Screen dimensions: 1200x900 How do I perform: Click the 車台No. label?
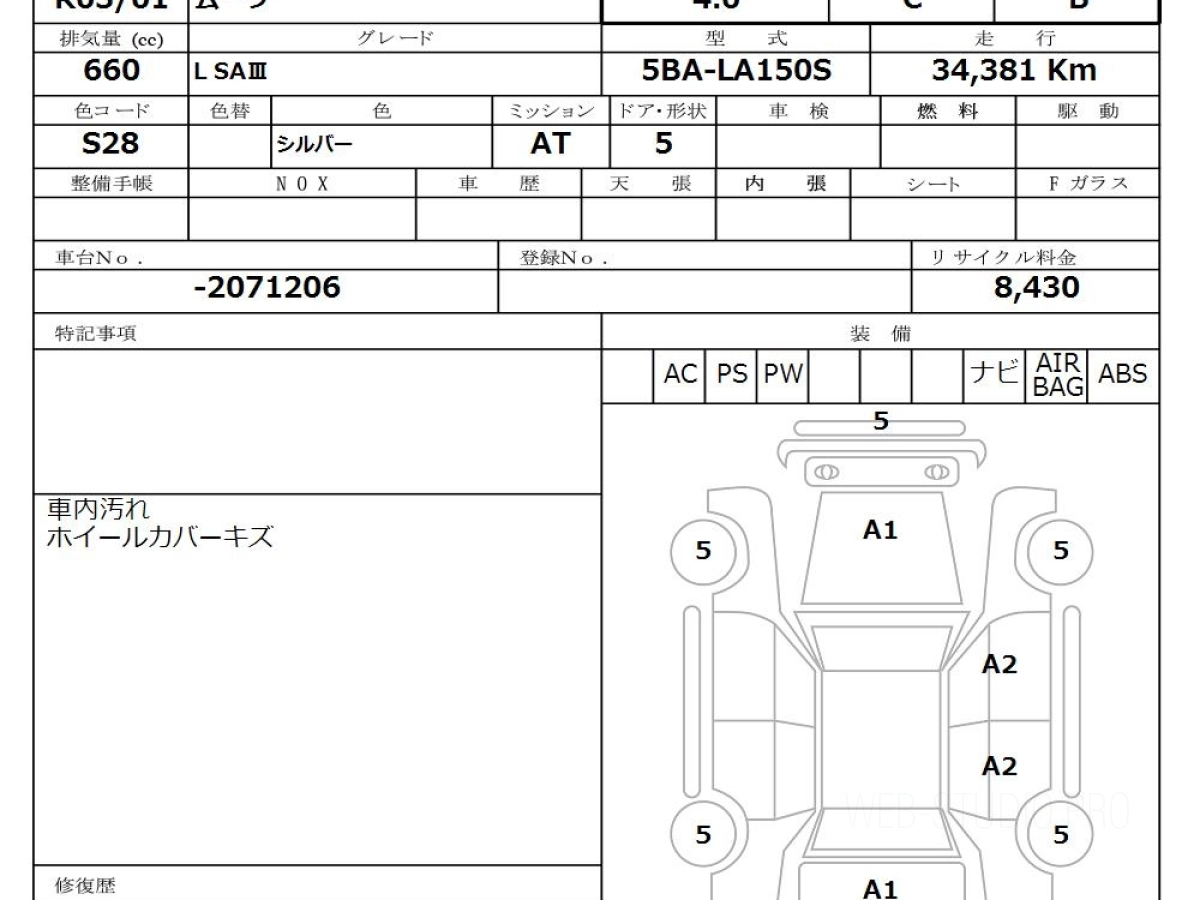(99, 257)
